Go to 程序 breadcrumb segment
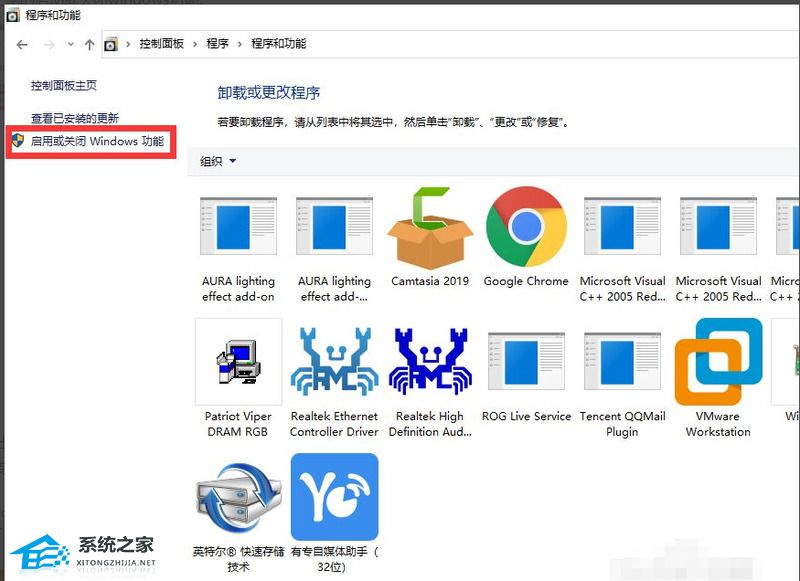 217,44
